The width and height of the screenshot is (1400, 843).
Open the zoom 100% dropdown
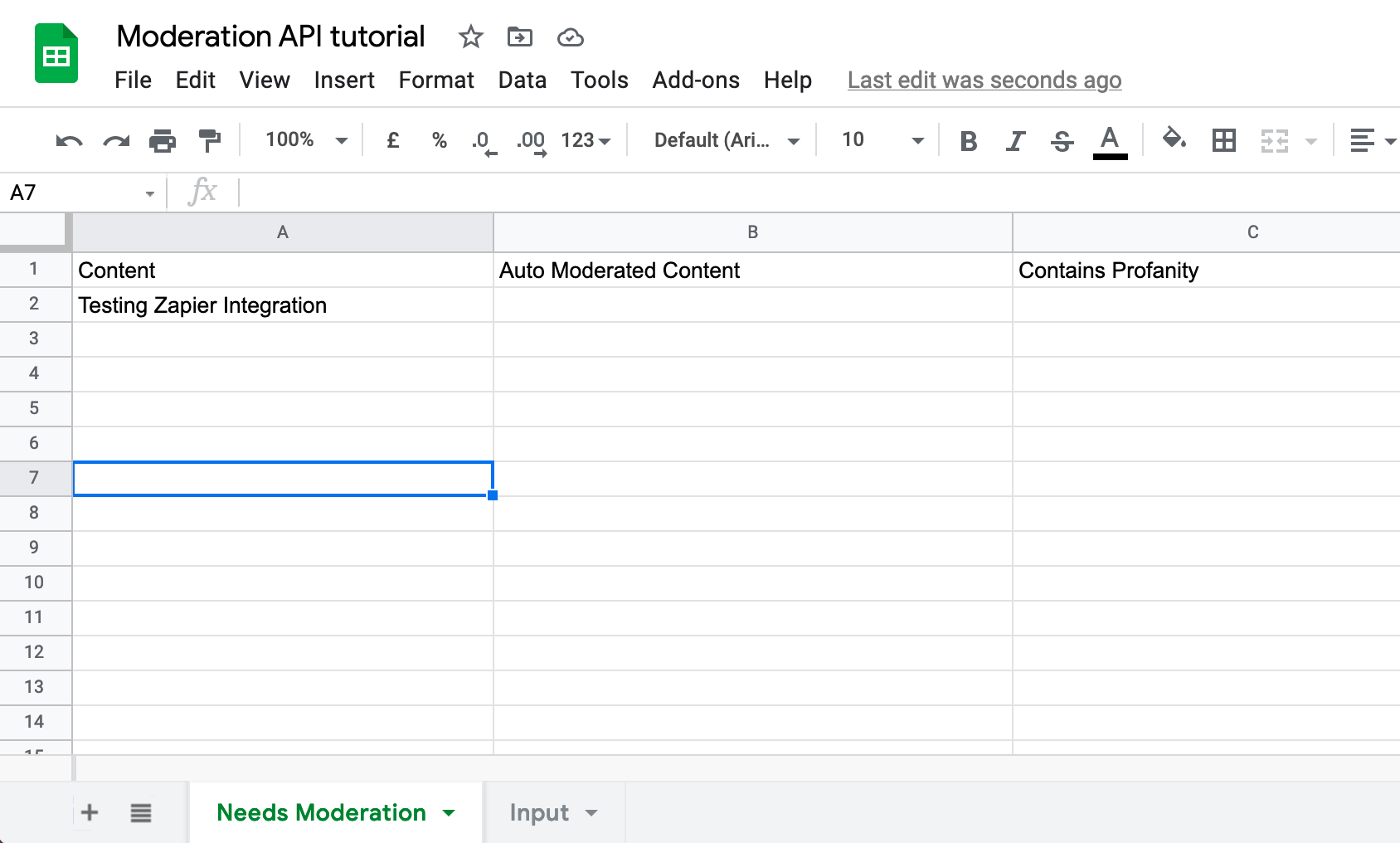coord(306,139)
